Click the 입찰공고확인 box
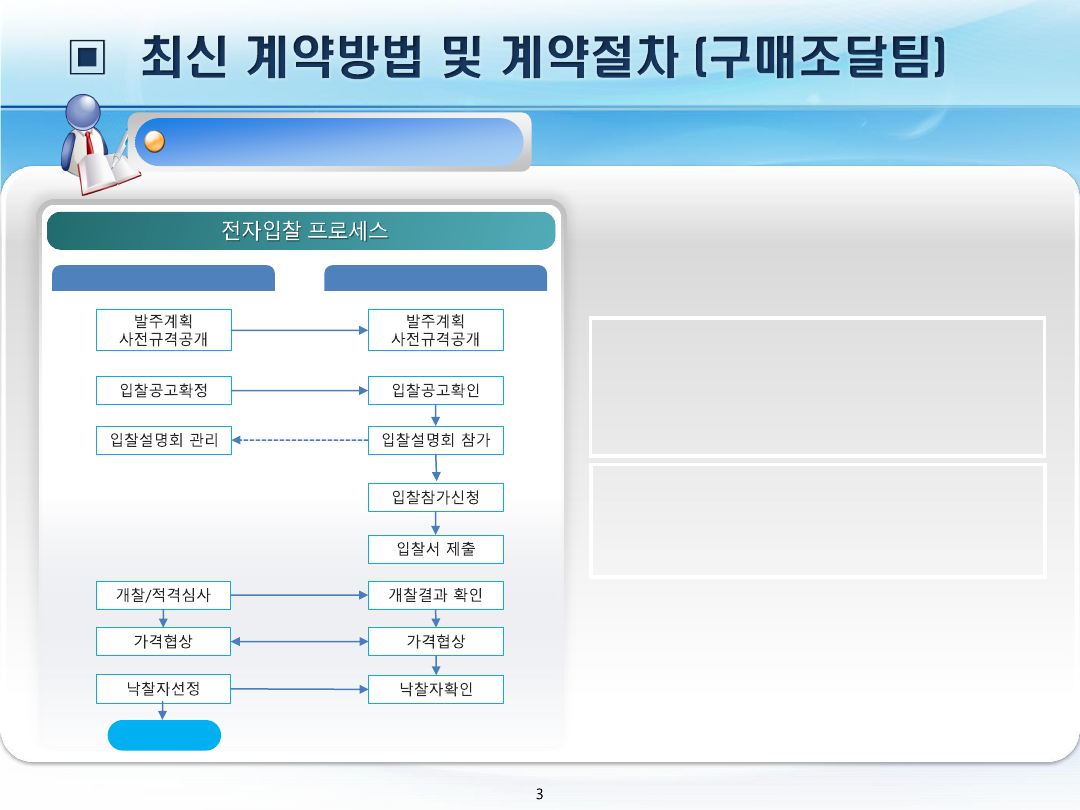 point(436,391)
